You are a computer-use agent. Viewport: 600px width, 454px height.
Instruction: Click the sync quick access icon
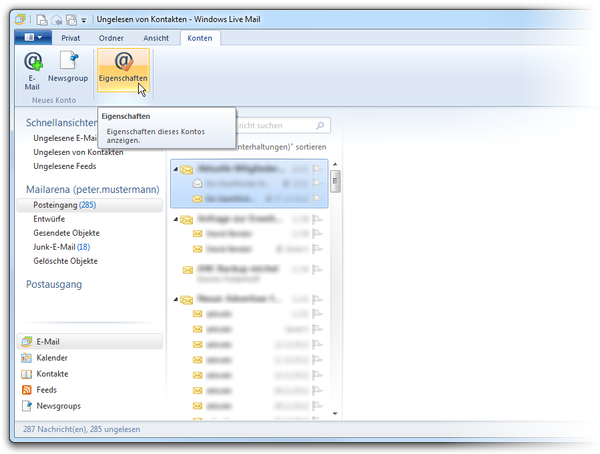[72, 20]
